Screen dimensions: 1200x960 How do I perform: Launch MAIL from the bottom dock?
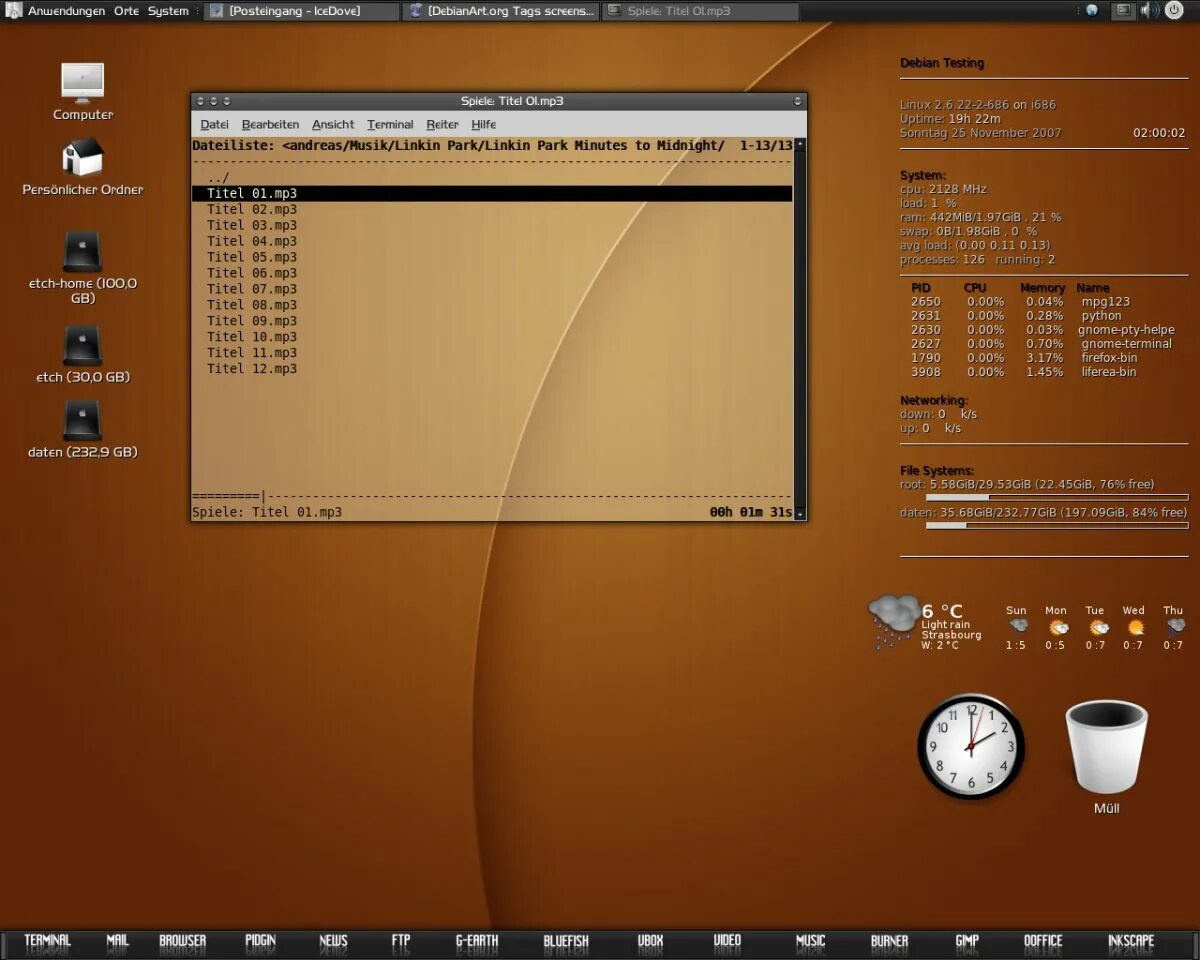pyautogui.click(x=117, y=941)
